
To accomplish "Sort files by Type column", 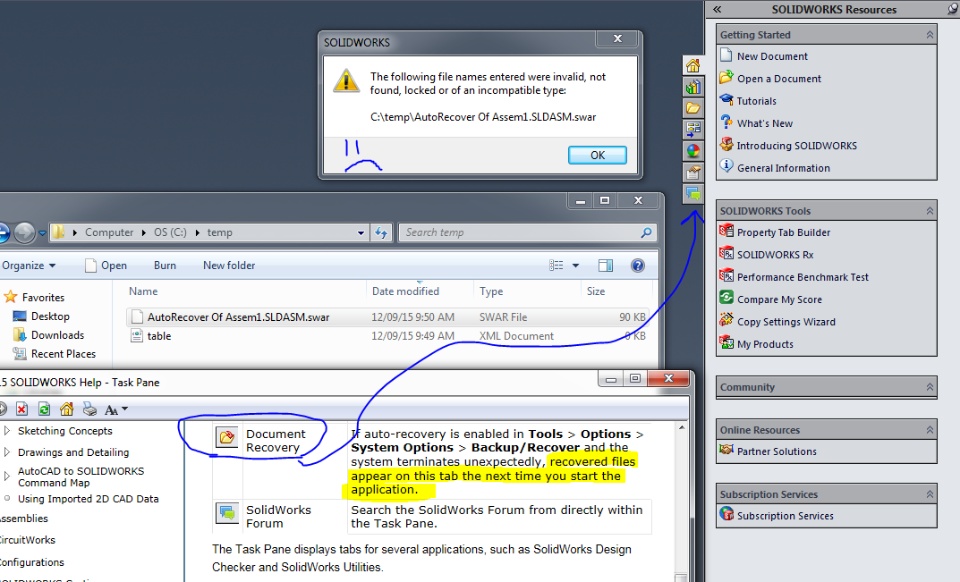I will tap(491, 291).
